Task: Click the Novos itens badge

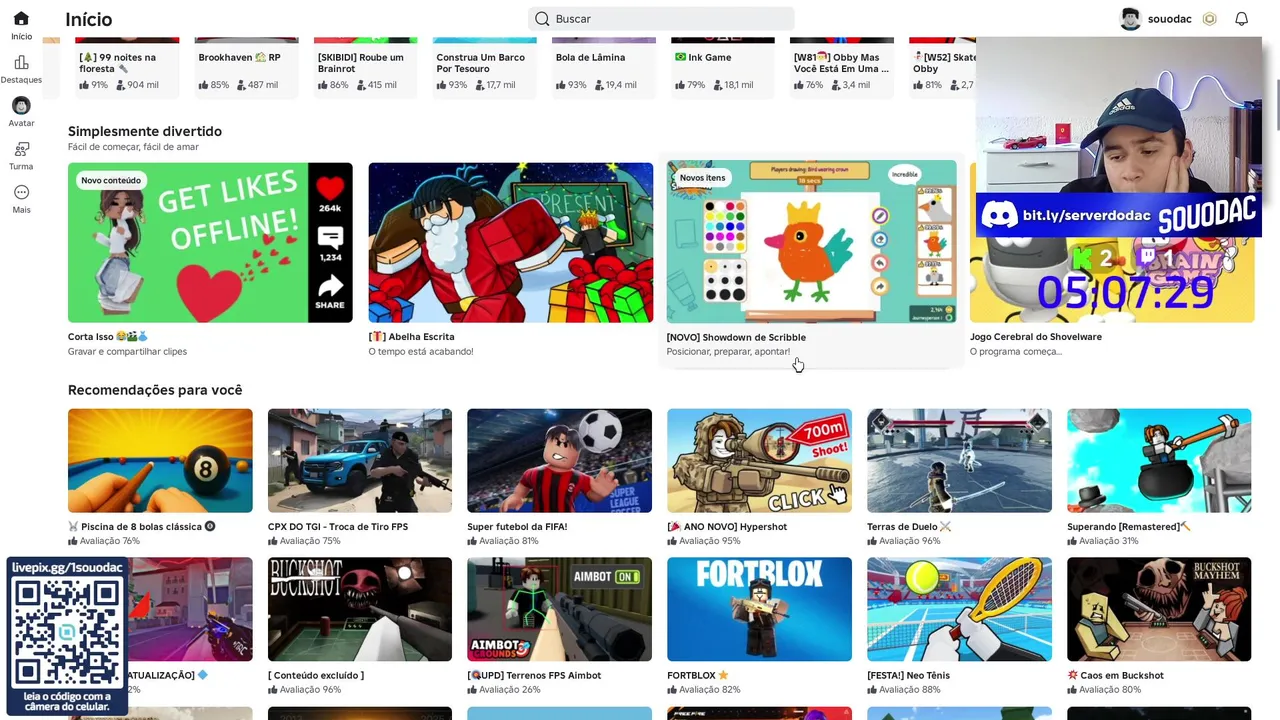Action: click(x=702, y=178)
